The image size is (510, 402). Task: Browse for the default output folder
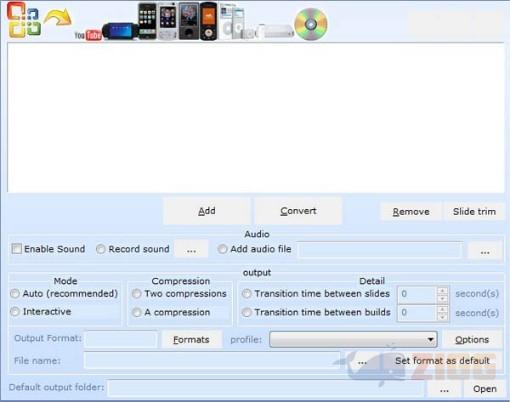pos(444,389)
